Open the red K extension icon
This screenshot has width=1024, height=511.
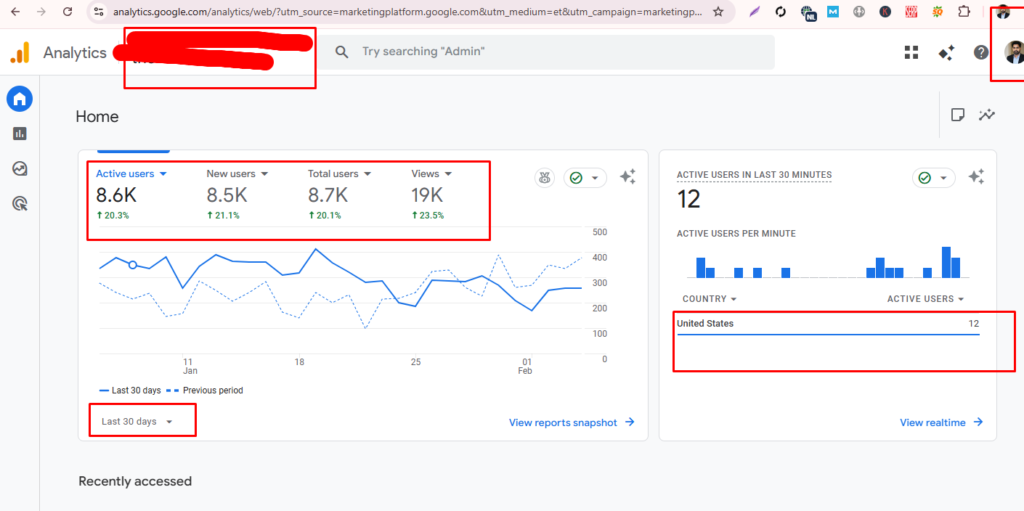pos(885,12)
